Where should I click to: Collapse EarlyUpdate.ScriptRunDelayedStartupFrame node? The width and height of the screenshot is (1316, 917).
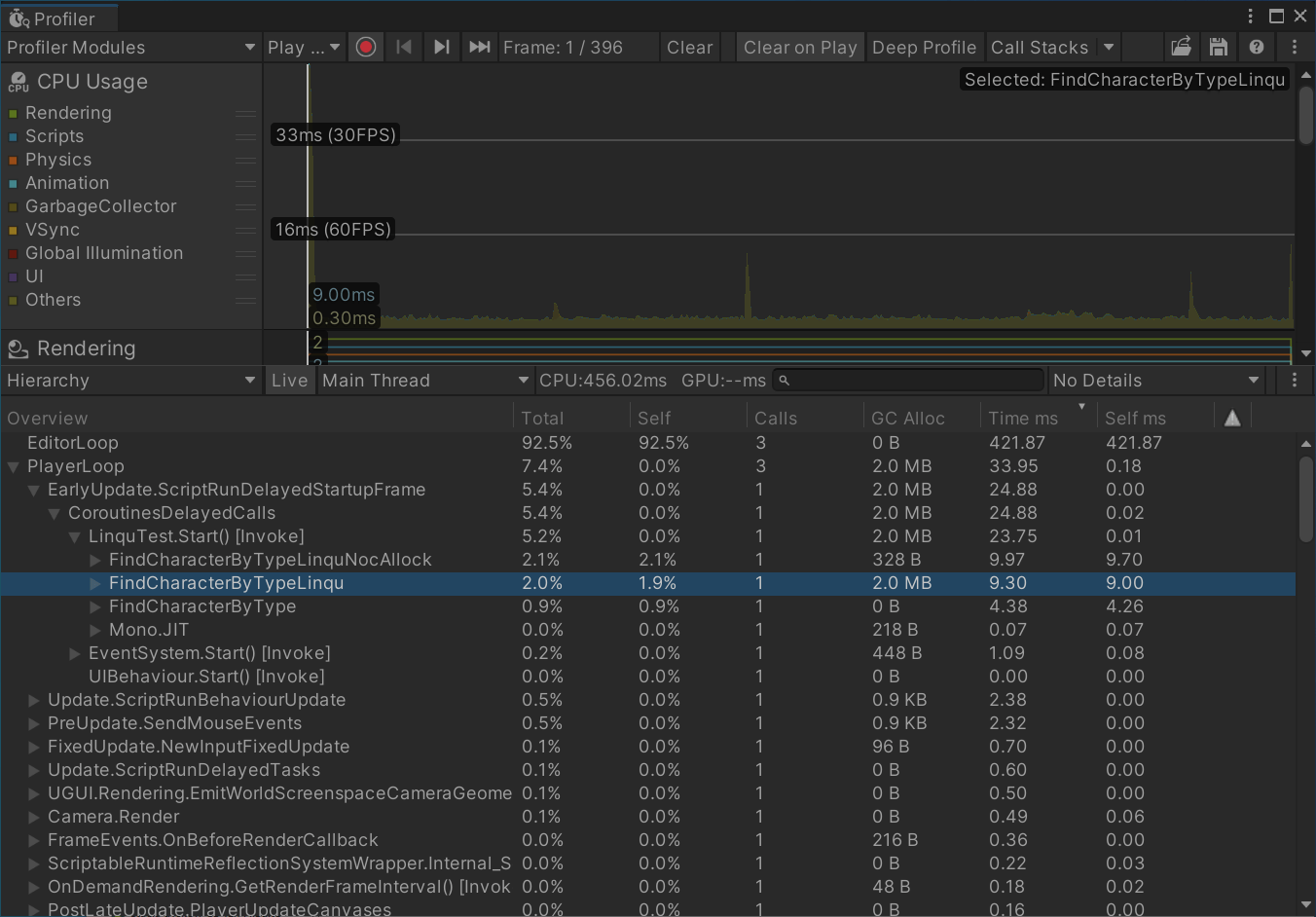34,490
